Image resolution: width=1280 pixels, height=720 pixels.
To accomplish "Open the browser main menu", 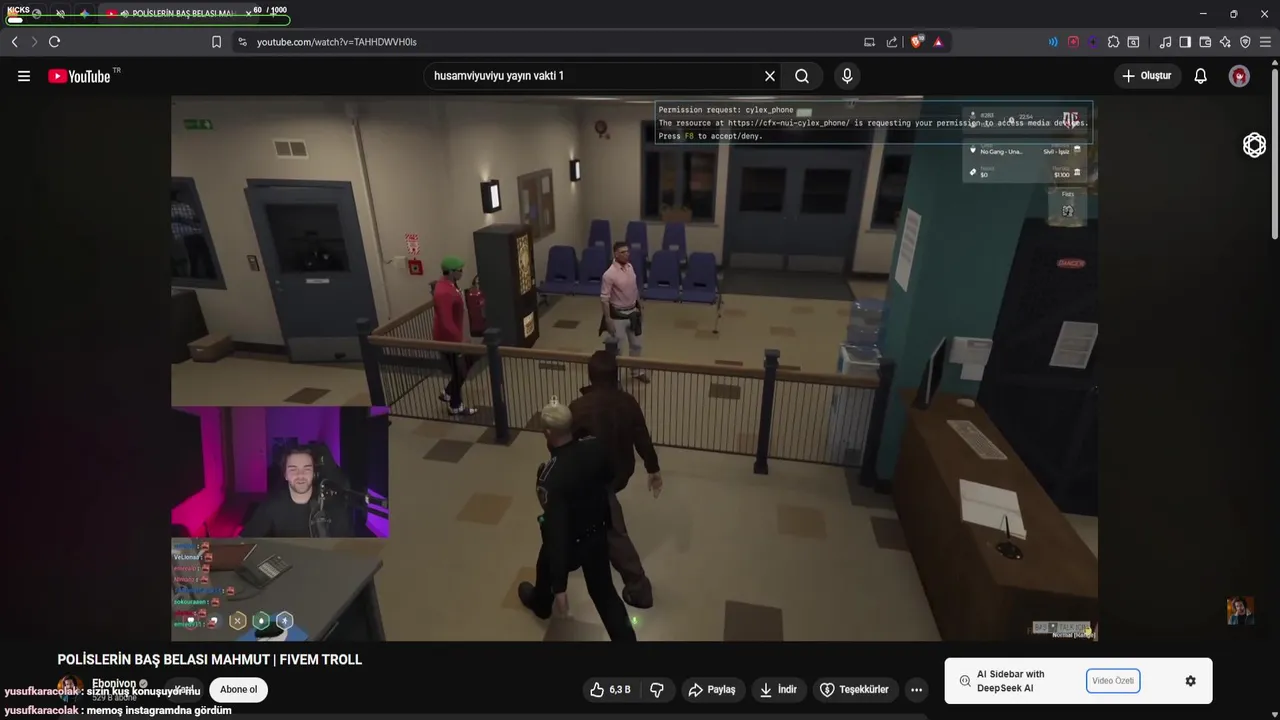I will click(x=1266, y=42).
